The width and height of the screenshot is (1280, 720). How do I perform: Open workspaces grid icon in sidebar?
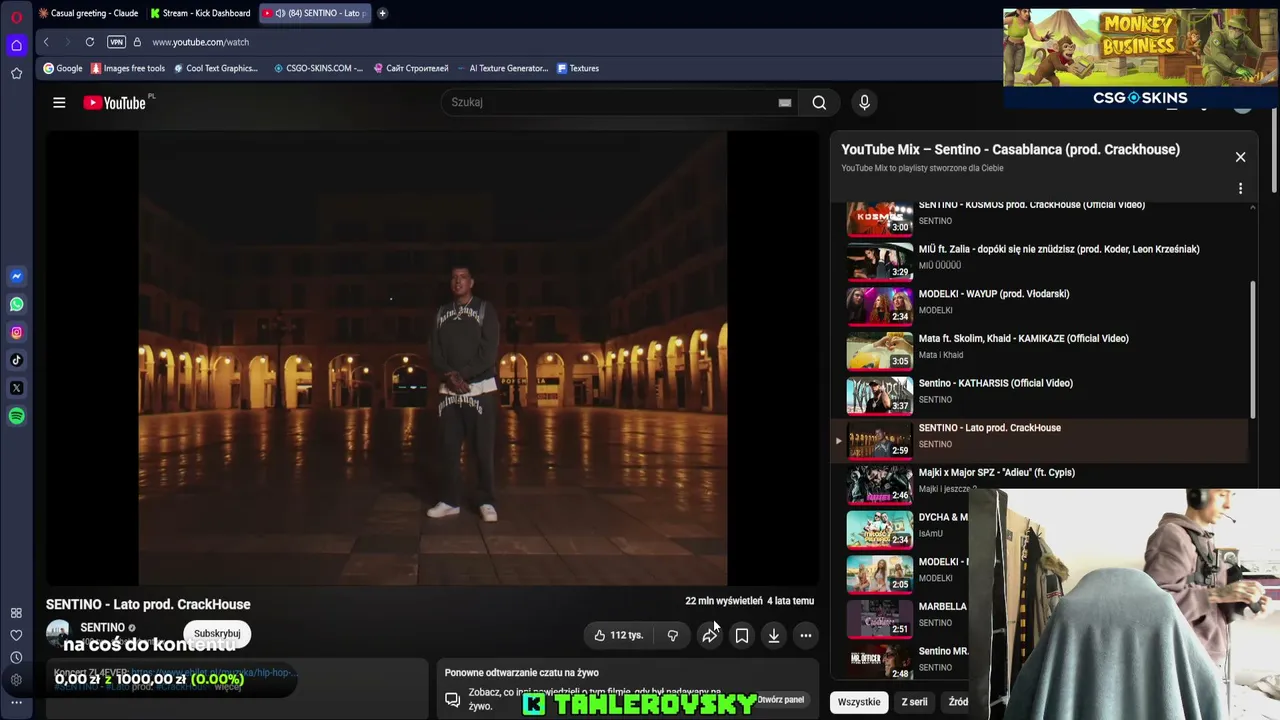(16, 613)
